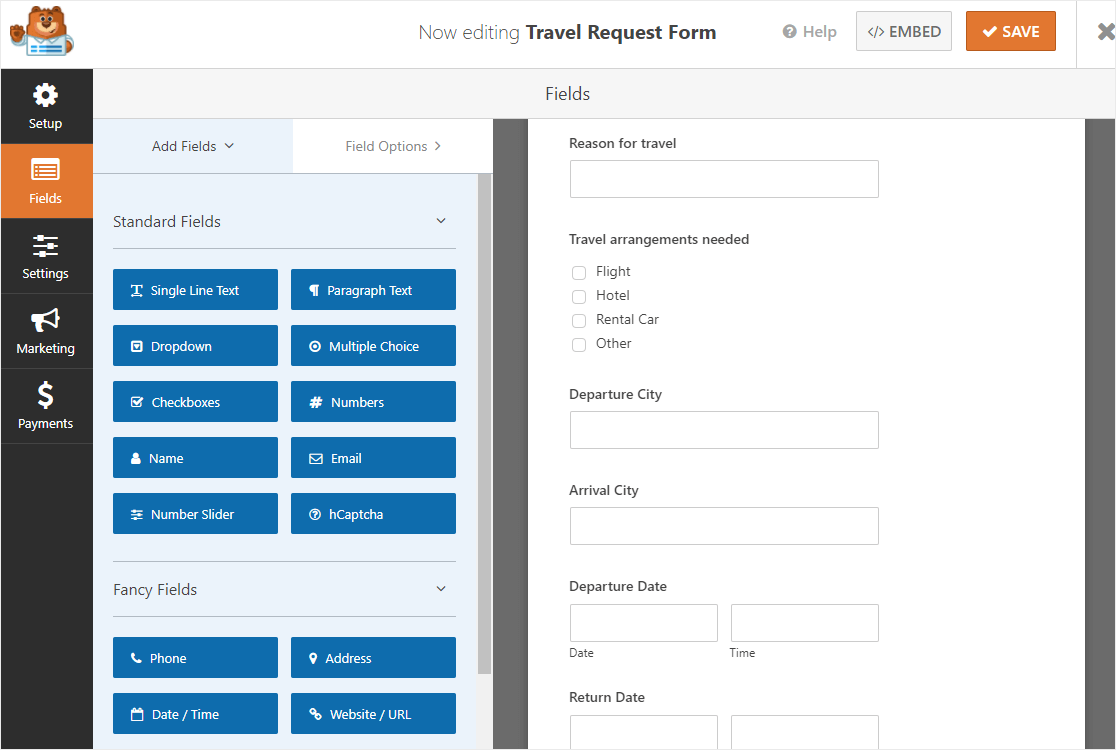Screen dimensions: 1116x750
Task: Add a Website / URL field
Action: (373, 714)
